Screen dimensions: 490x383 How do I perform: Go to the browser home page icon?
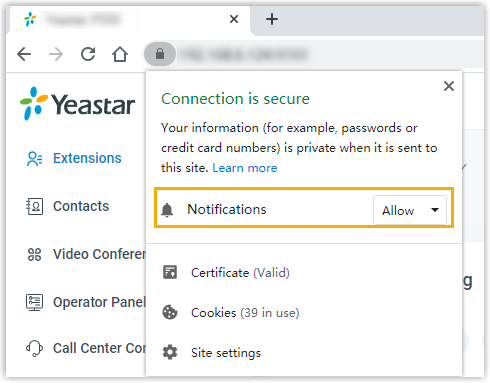[x=120, y=54]
